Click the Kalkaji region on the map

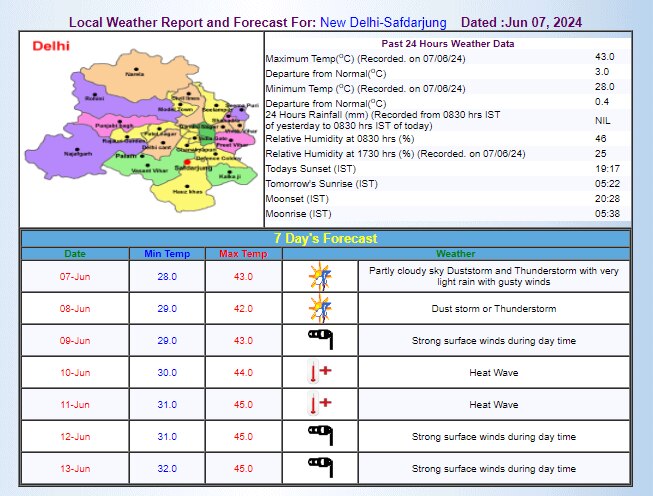click(230, 174)
